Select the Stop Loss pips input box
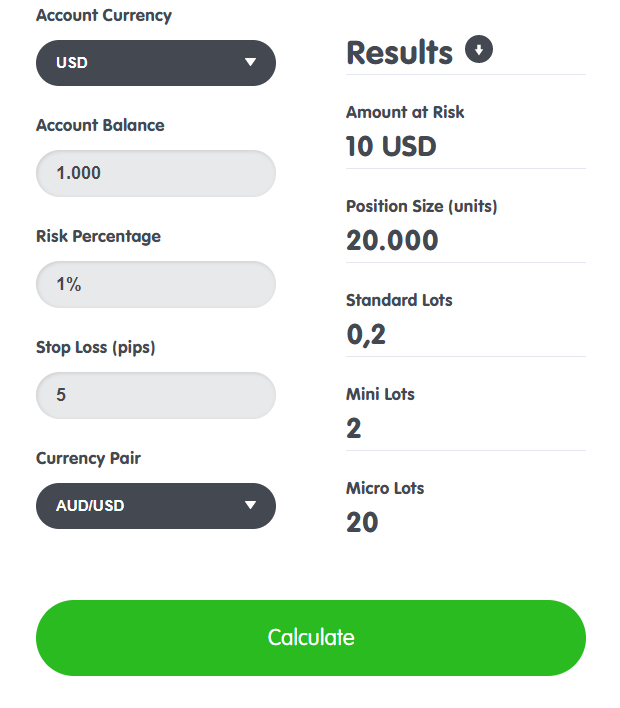The width and height of the screenshot is (620, 708). 156,396
